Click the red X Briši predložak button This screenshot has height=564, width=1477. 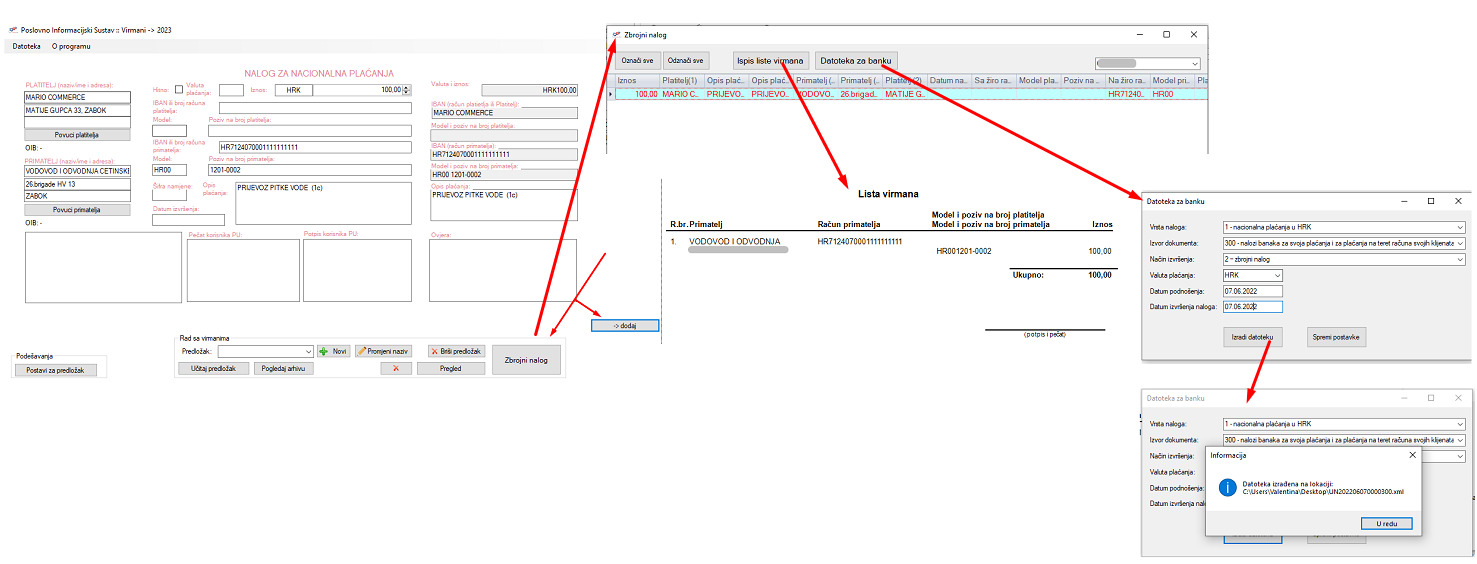[x=456, y=352]
